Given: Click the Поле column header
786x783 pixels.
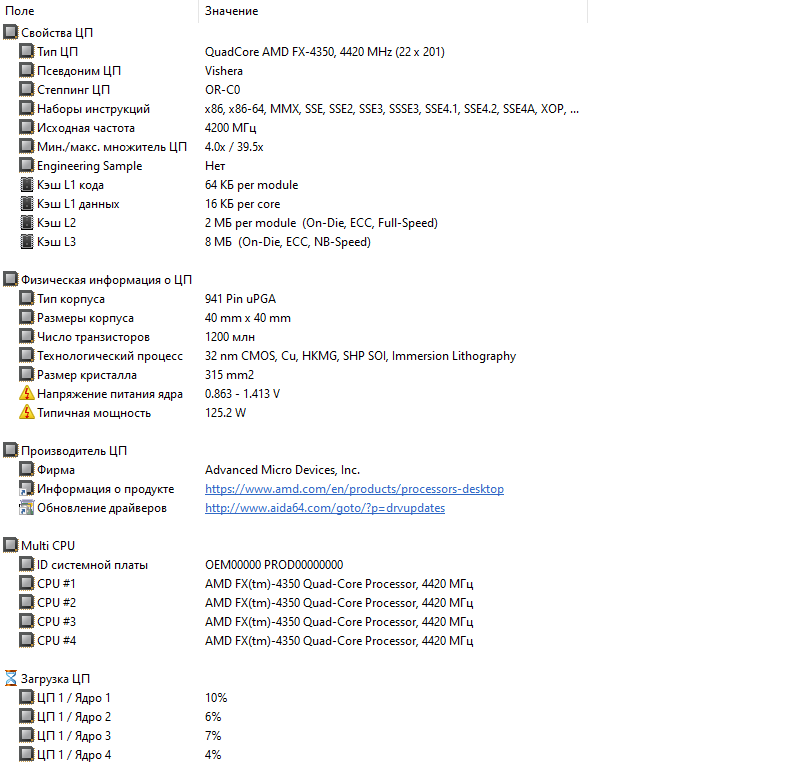Looking at the screenshot, I should (20, 11).
